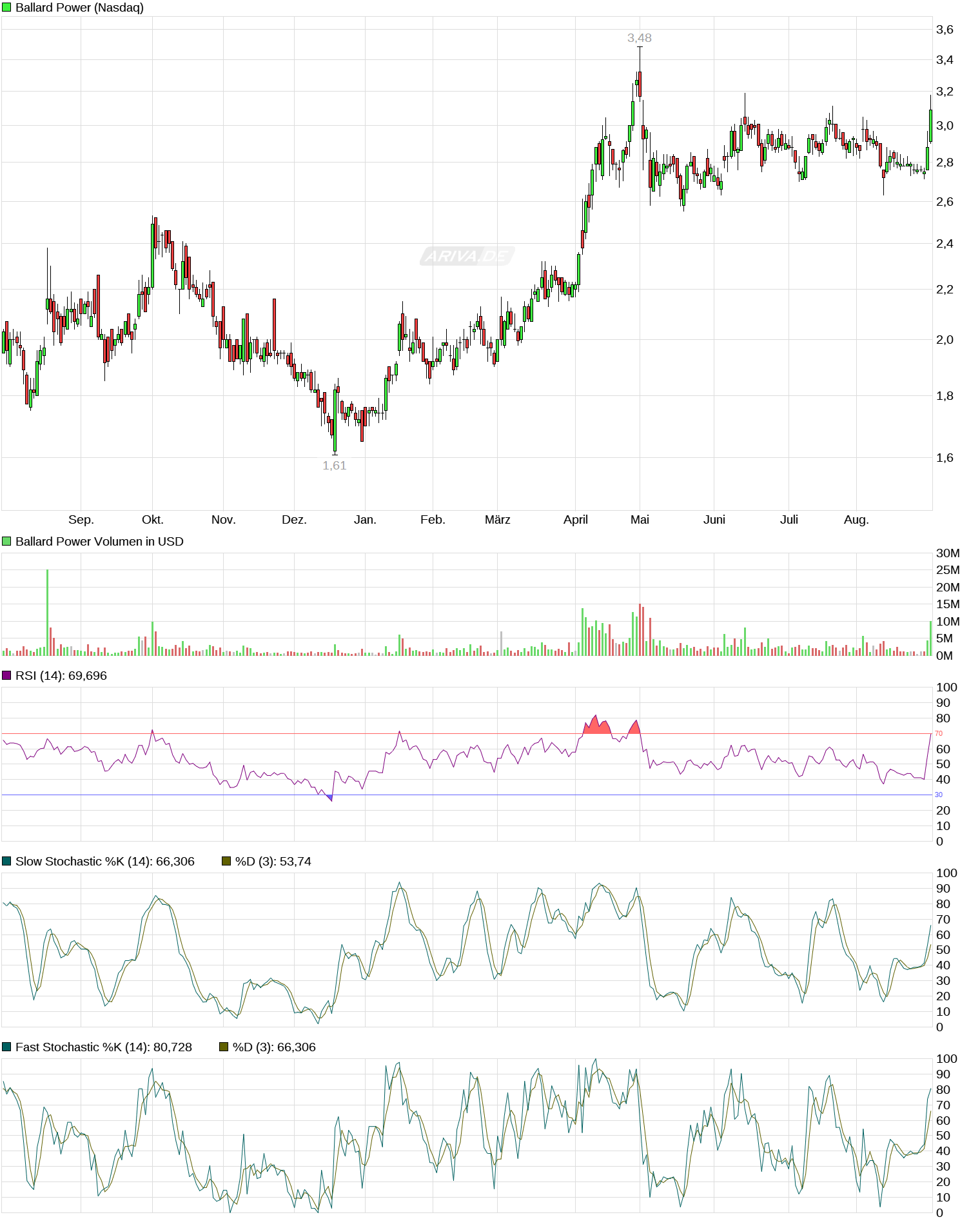
Task: Click the last green candlestick in August
Action: click(x=930, y=125)
